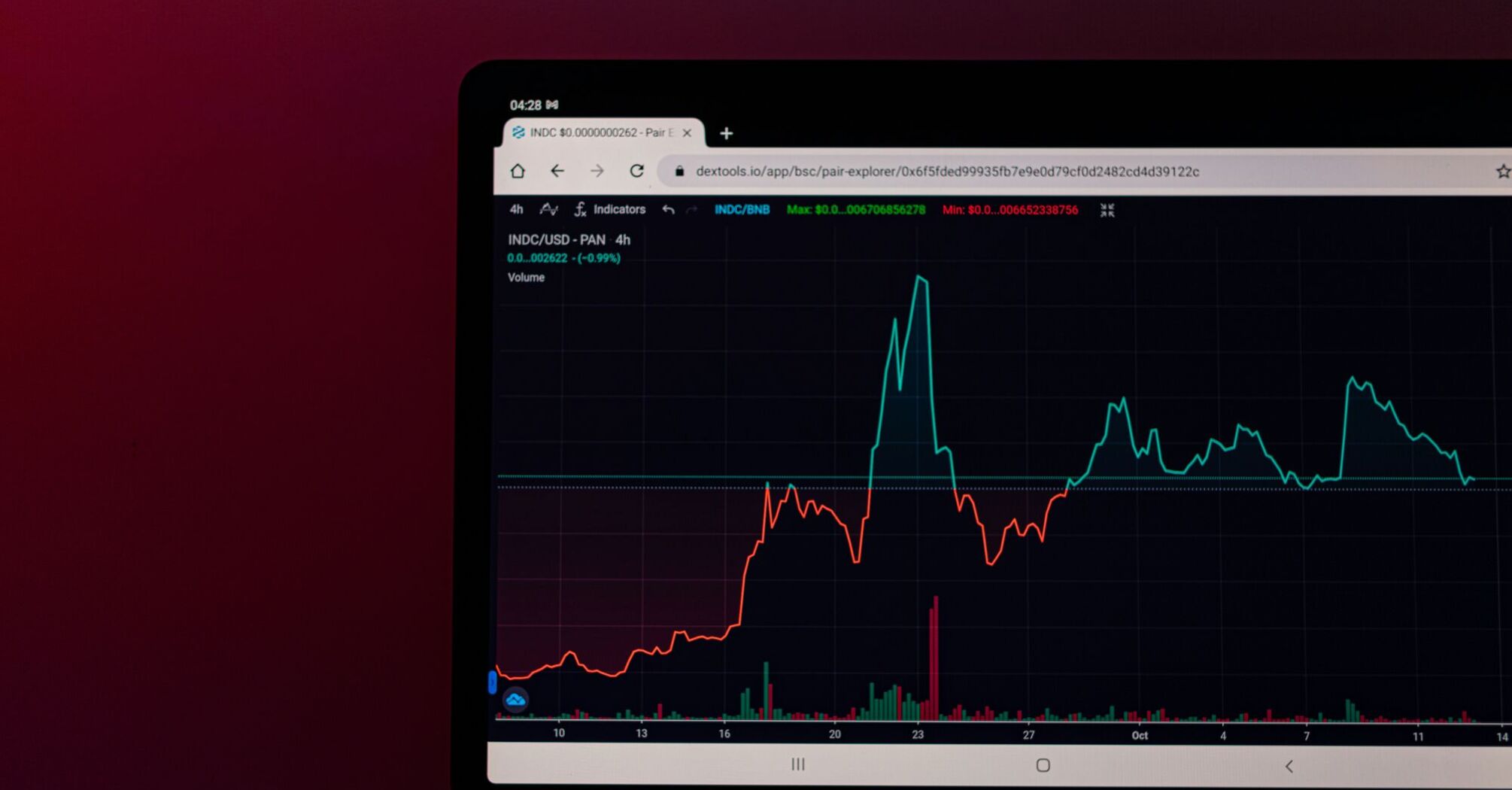Click the 0.0...002622 (-0.99%) price text
This screenshot has width=1512, height=790.
(563, 258)
